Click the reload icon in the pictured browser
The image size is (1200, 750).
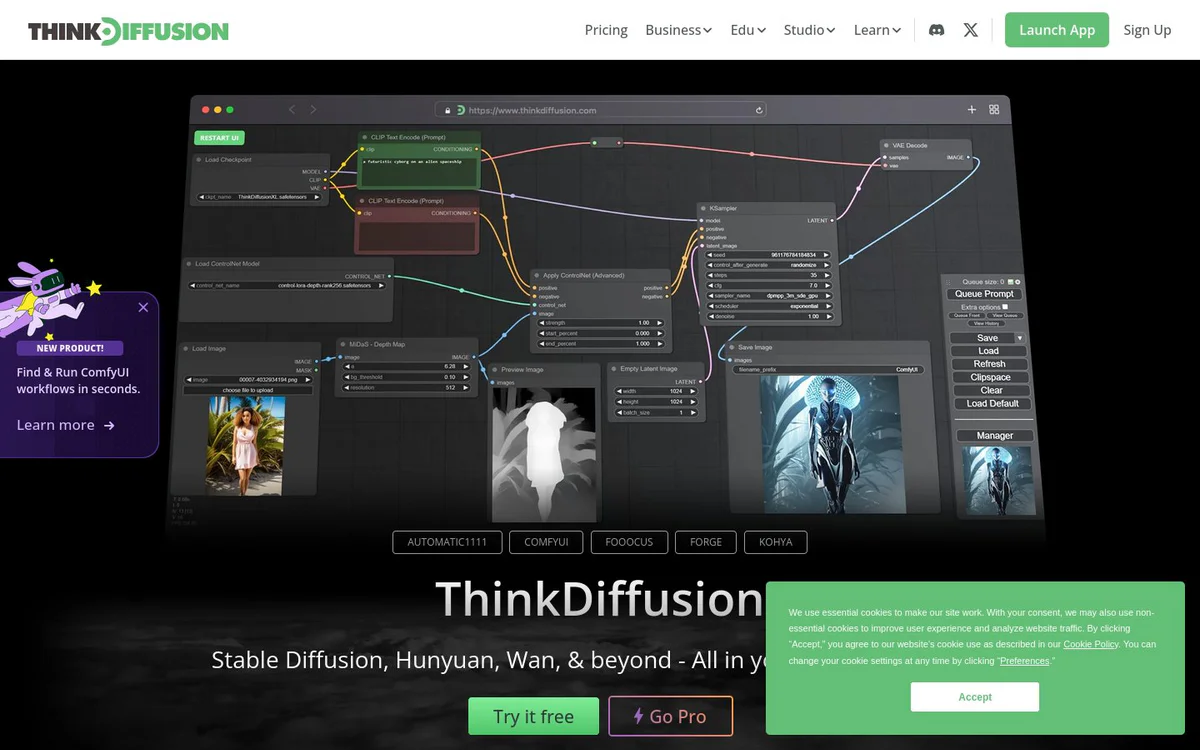(759, 110)
